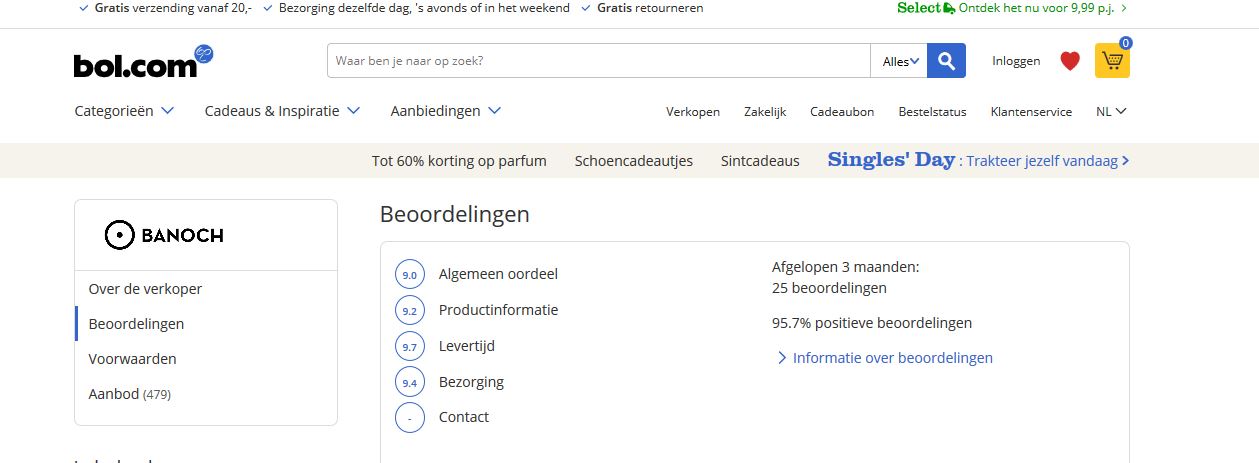Viewport: 1259px width, 463px height.
Task: Open the yellow shopping cart
Action: [1112, 61]
